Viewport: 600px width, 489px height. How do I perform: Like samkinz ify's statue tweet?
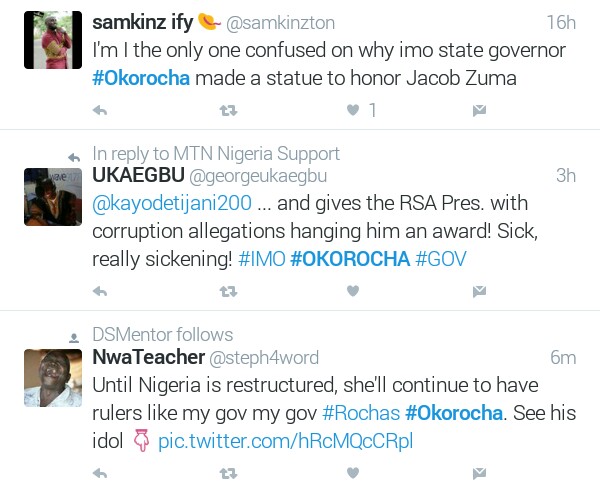click(x=353, y=110)
